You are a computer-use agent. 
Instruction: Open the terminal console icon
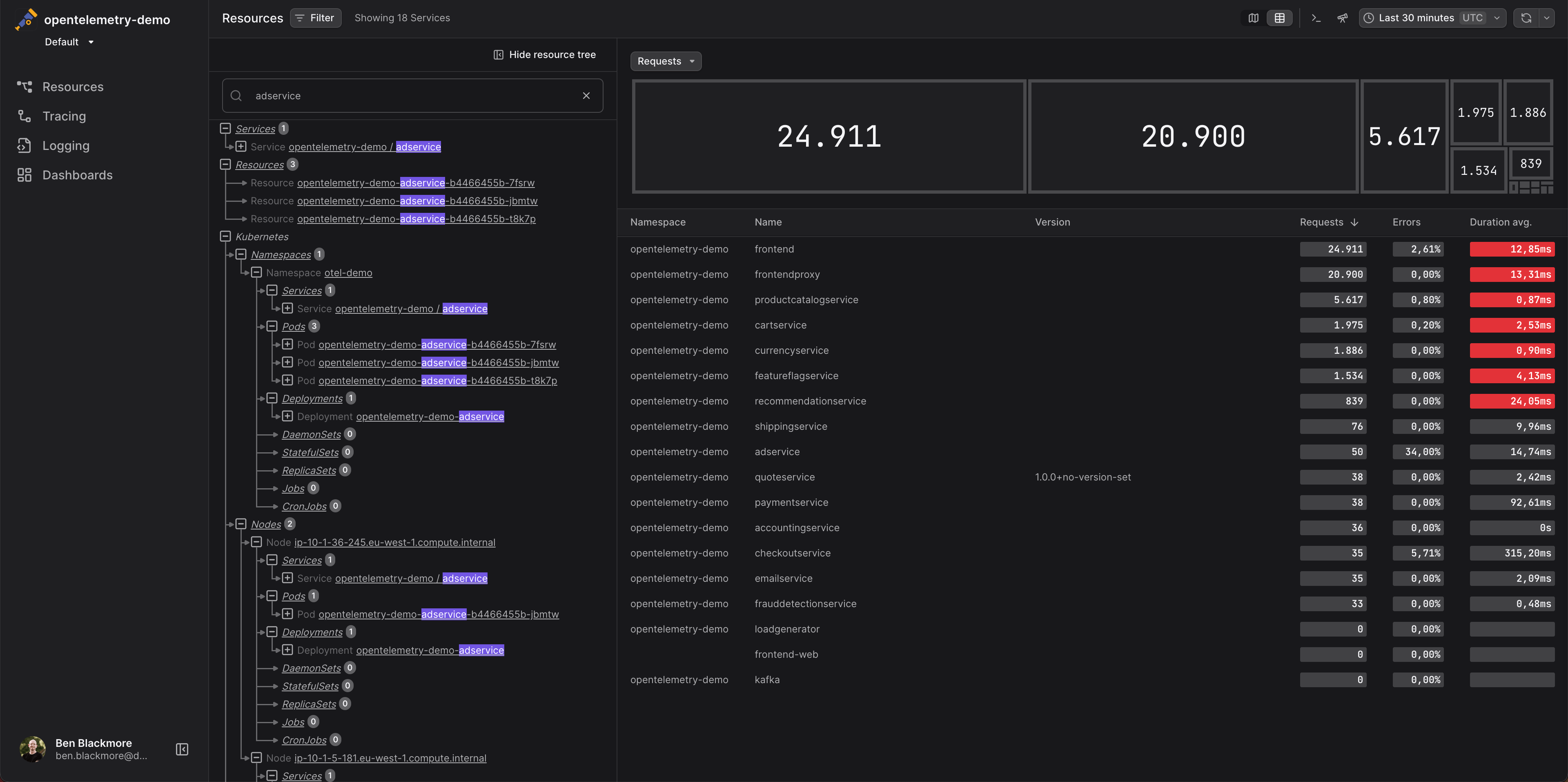[1316, 18]
